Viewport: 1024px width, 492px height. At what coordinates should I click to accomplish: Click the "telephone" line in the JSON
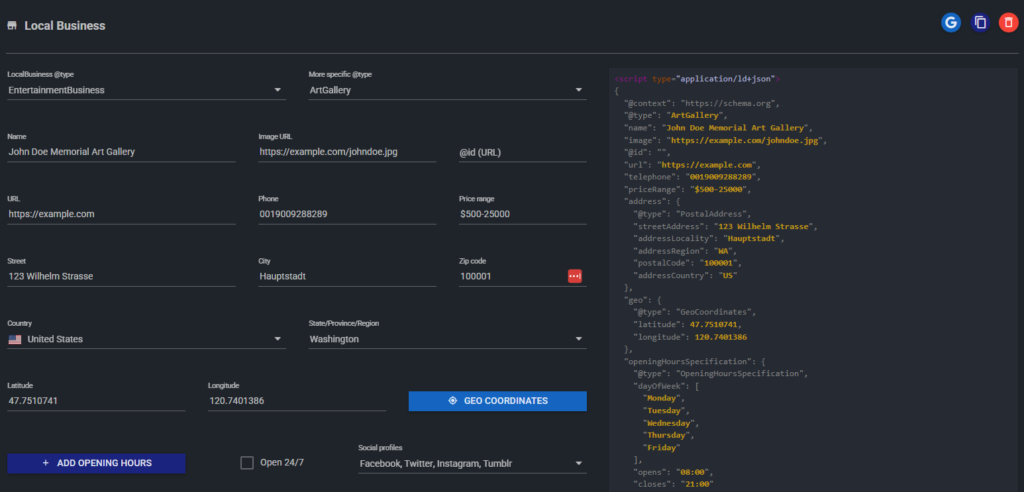pyautogui.click(x=693, y=177)
